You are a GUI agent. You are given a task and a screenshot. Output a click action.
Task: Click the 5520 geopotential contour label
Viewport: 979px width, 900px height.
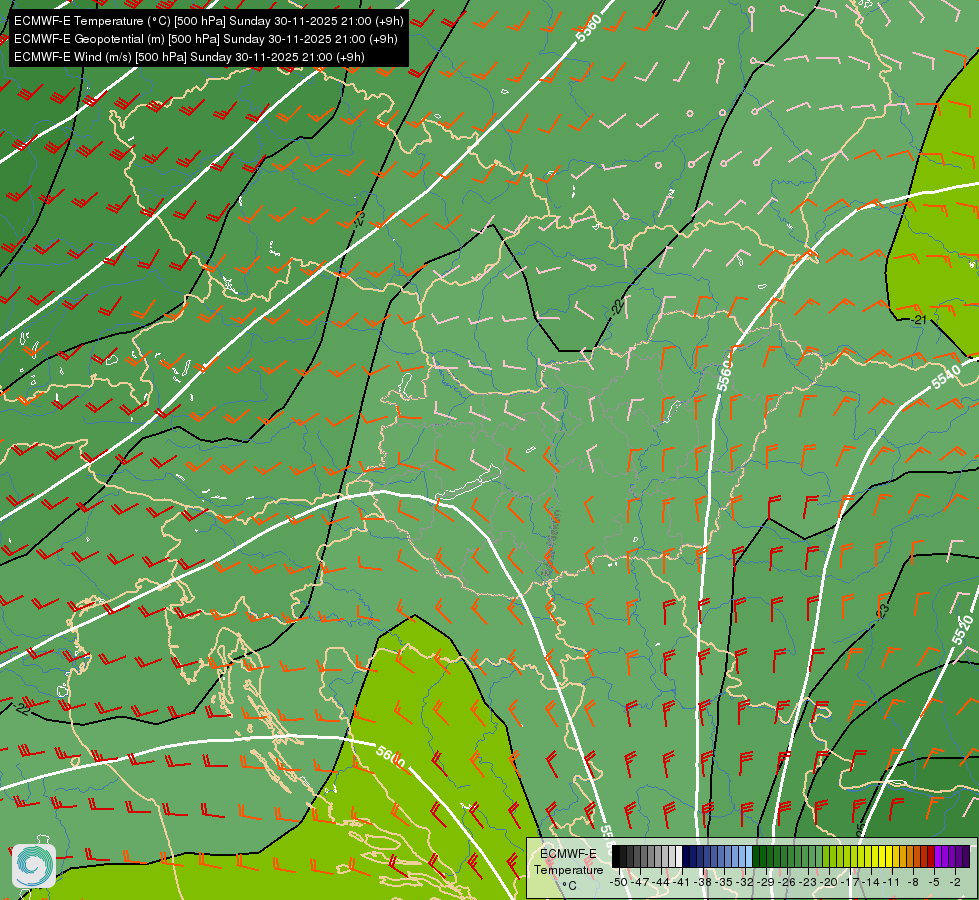[962, 630]
